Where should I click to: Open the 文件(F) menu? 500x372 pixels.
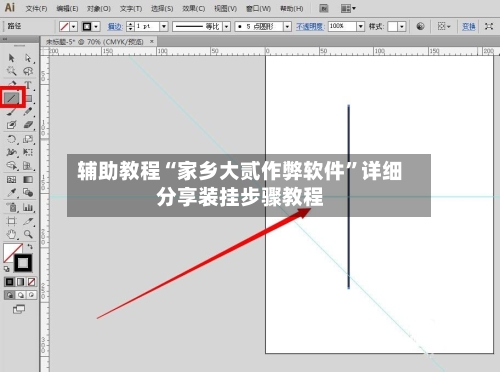point(36,8)
